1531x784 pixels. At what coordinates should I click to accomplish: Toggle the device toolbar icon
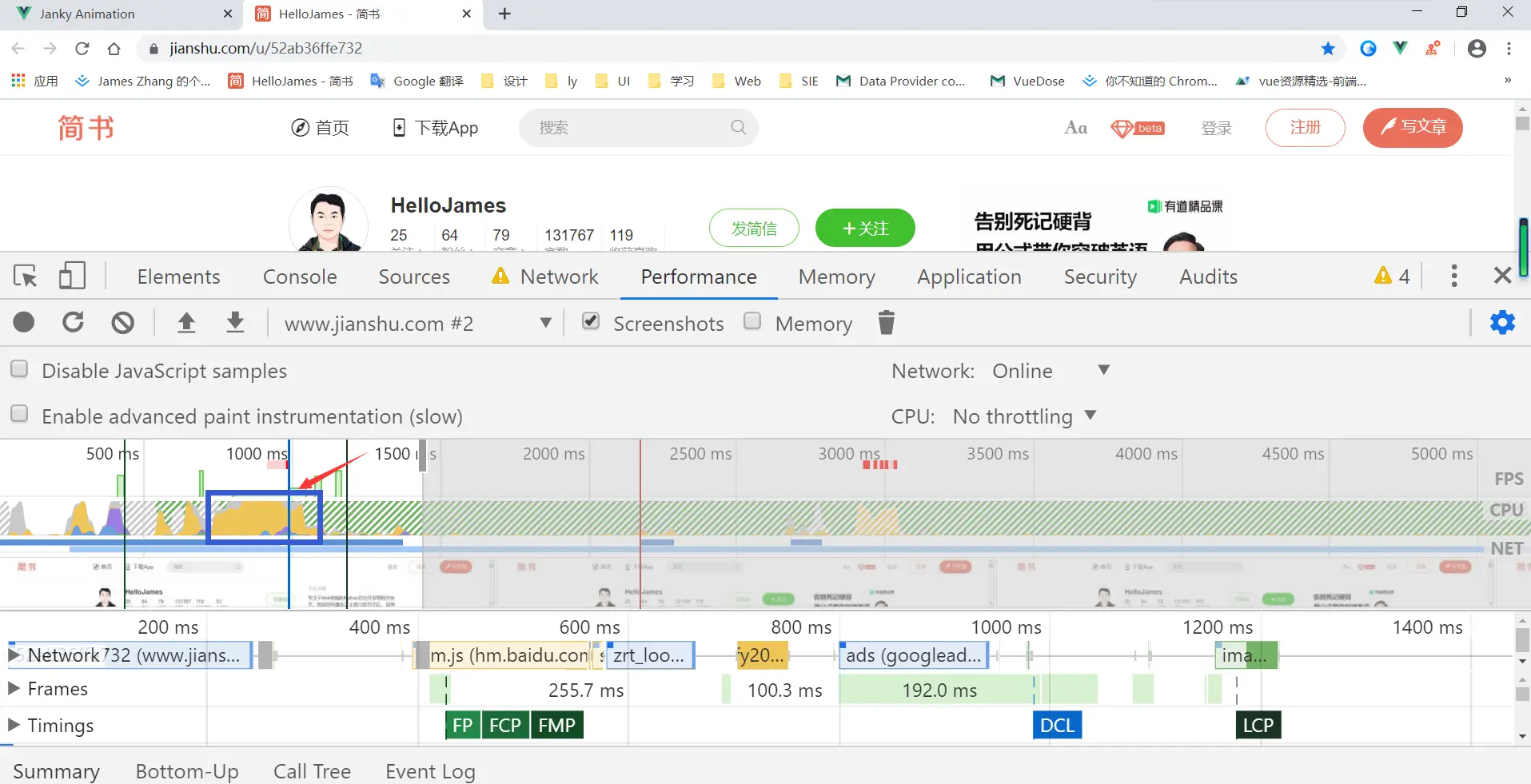(72, 277)
